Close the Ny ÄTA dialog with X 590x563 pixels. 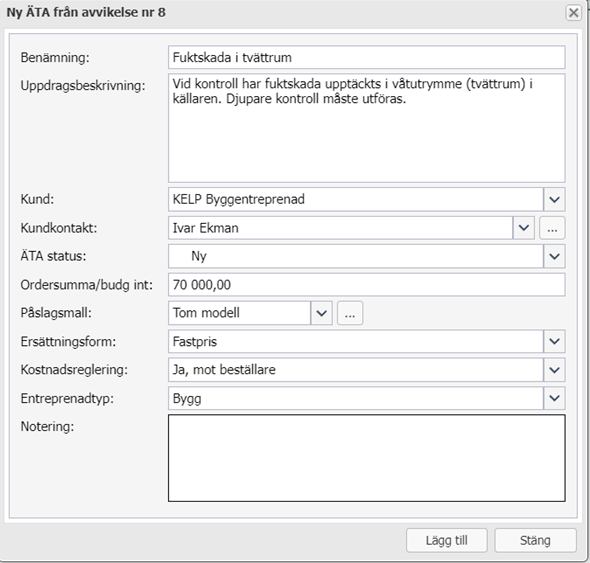click(x=573, y=13)
